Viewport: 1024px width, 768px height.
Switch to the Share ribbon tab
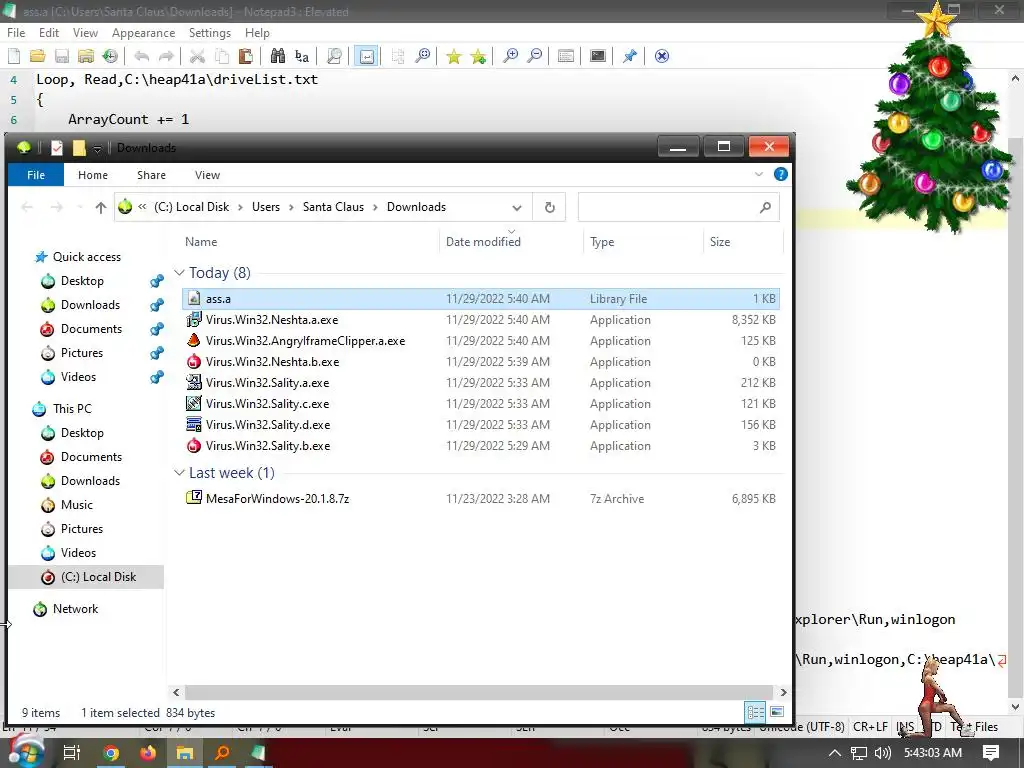pyautogui.click(x=151, y=175)
